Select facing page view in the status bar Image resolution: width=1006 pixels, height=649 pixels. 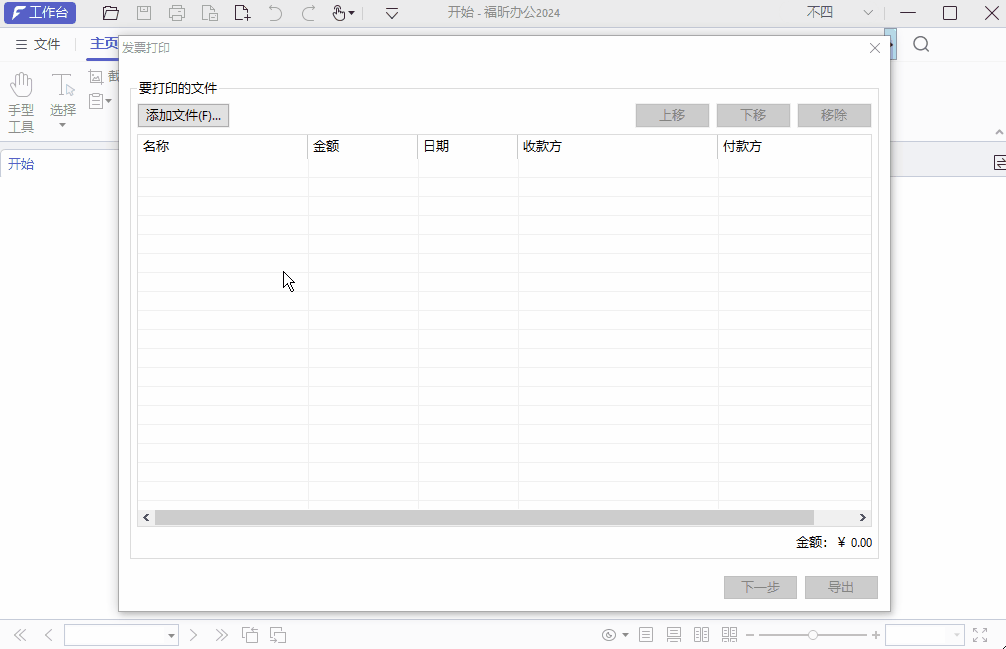pyautogui.click(x=700, y=634)
